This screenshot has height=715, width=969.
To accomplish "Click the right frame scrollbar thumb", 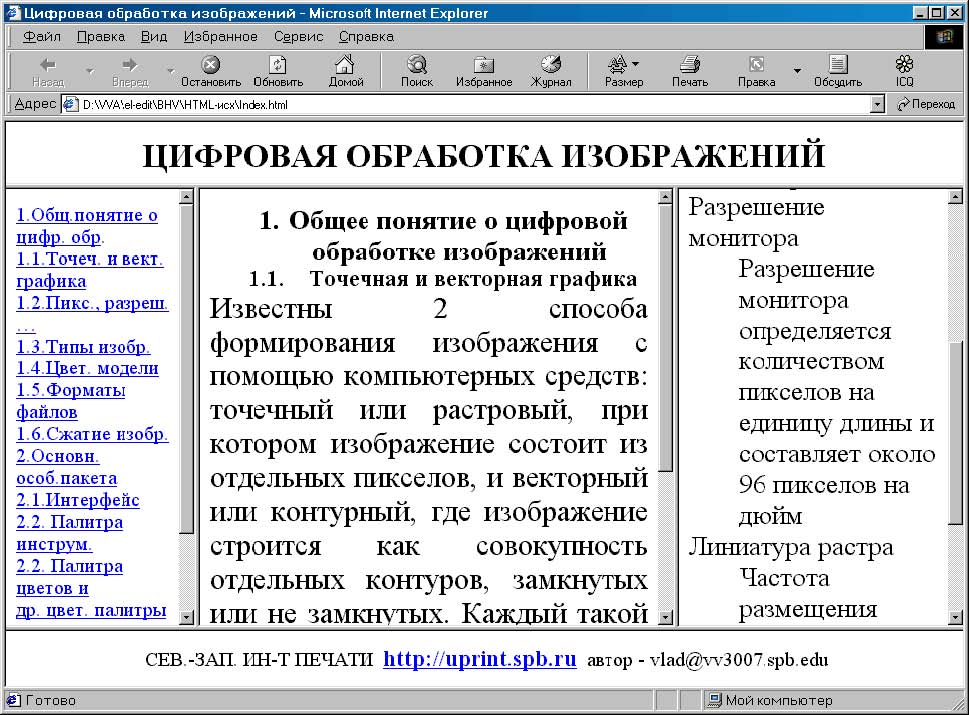I will pos(955,433).
